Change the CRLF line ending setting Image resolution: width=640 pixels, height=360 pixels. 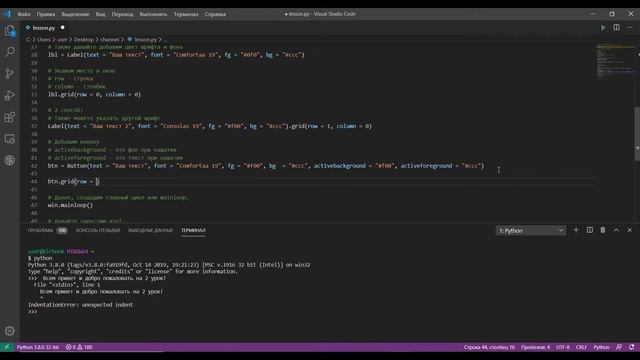pyautogui.click(x=581, y=347)
